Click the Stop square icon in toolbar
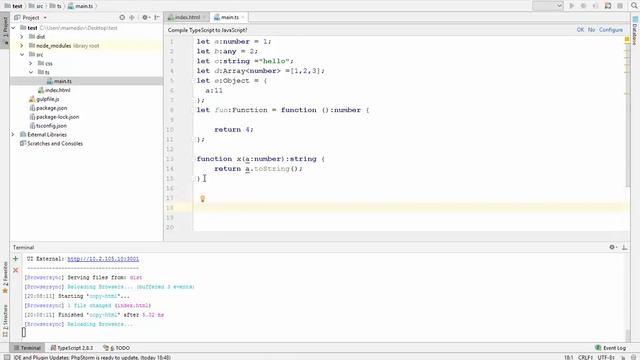This screenshot has height=360, width=640. [620, 6]
